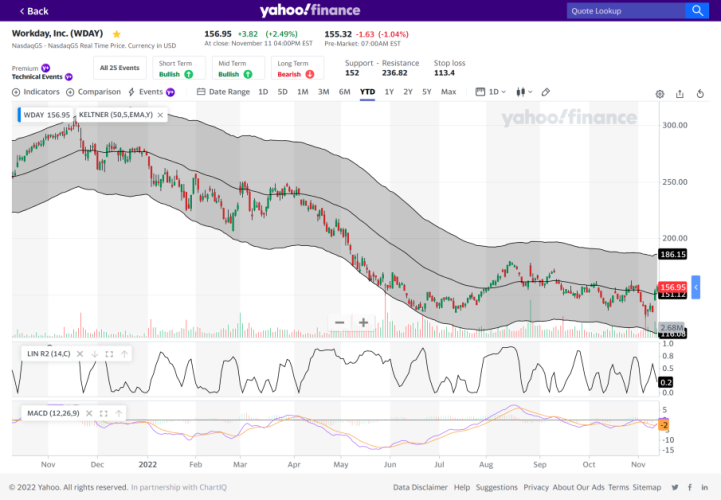Select the 2Y range
Image resolution: width=721 pixels, height=500 pixels.
coord(408,92)
